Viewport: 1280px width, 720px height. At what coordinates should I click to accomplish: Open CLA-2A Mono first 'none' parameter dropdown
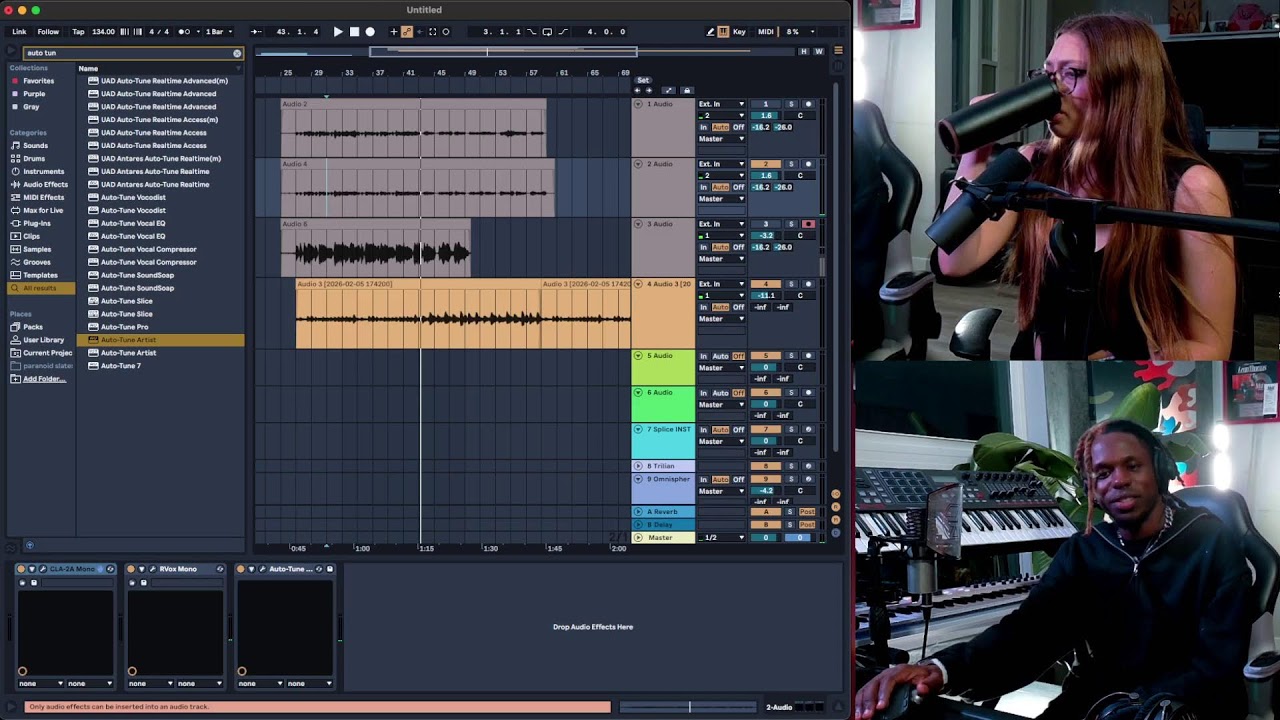tap(40, 684)
